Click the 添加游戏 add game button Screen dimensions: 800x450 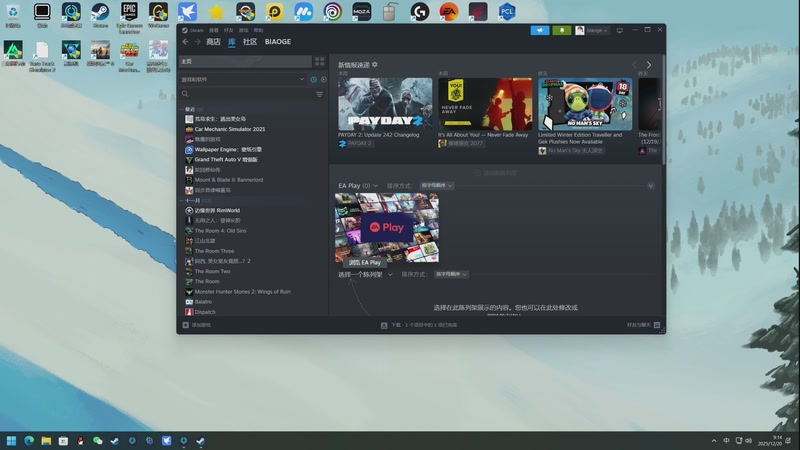click(x=197, y=325)
